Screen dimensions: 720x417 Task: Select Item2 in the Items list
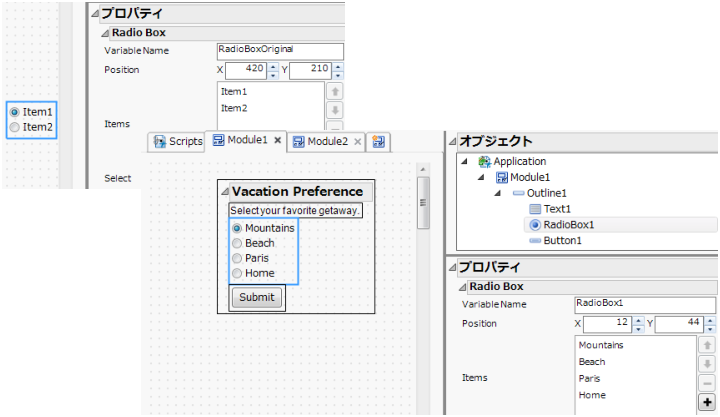pos(234,108)
